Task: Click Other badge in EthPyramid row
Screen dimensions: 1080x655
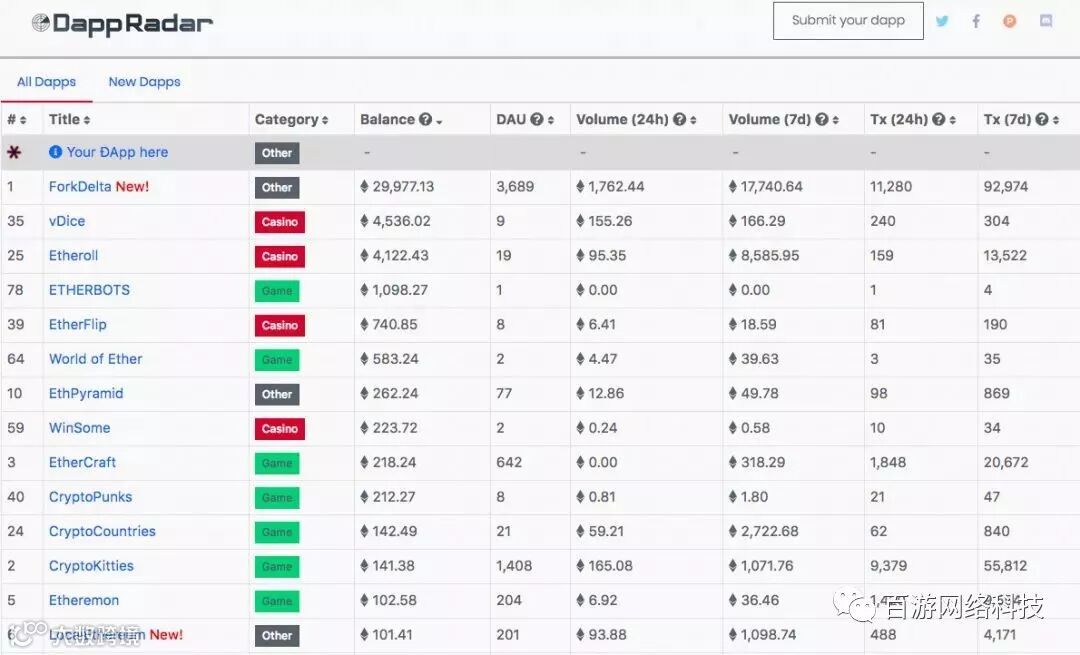Action: pos(277,394)
